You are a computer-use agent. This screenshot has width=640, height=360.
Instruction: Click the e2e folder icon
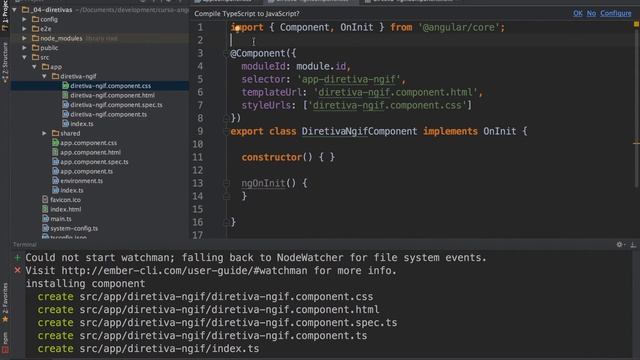(x=36, y=29)
